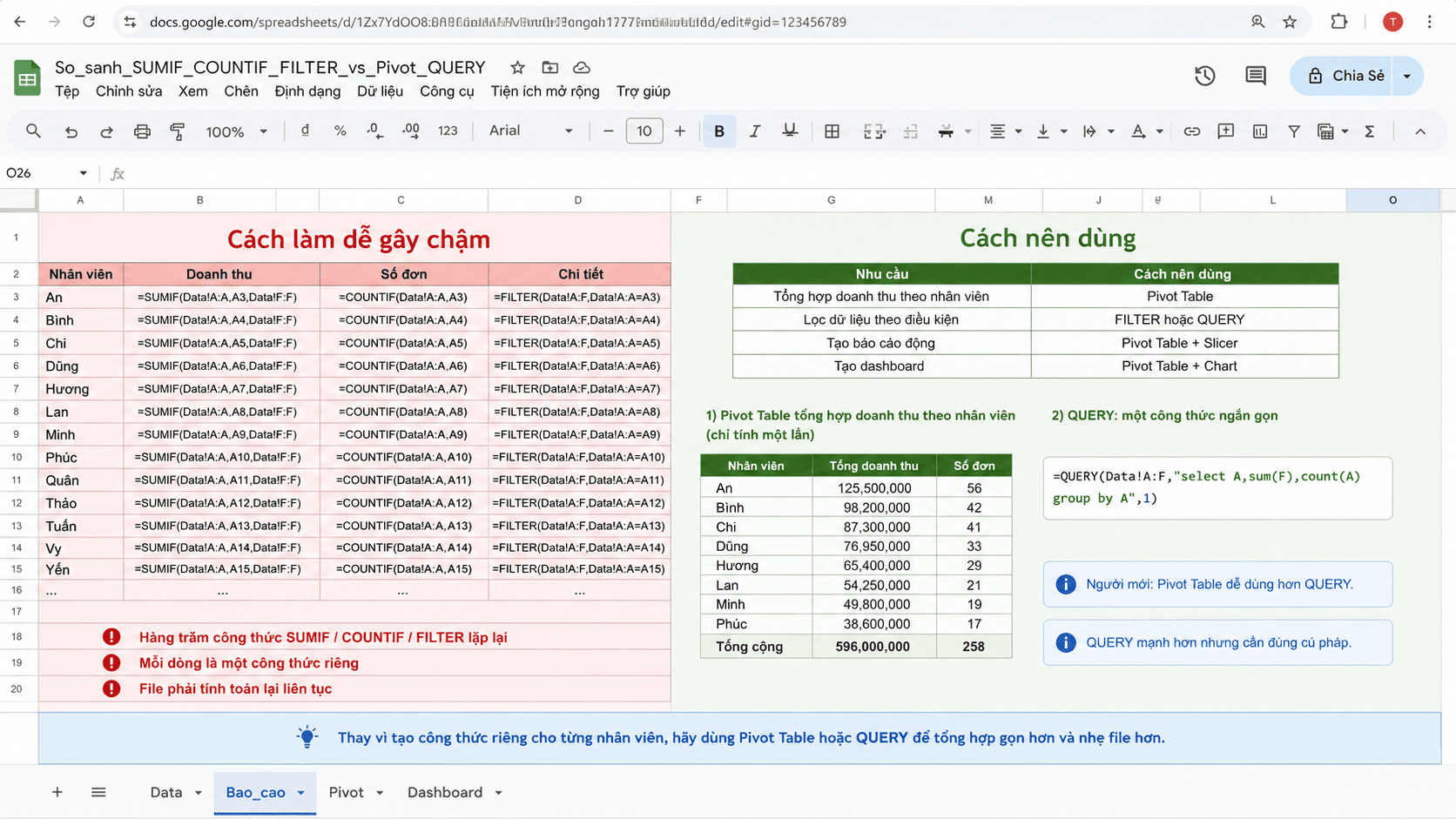Collapse the toolbar with the up chevron
The image size is (1456, 819).
tap(1420, 131)
